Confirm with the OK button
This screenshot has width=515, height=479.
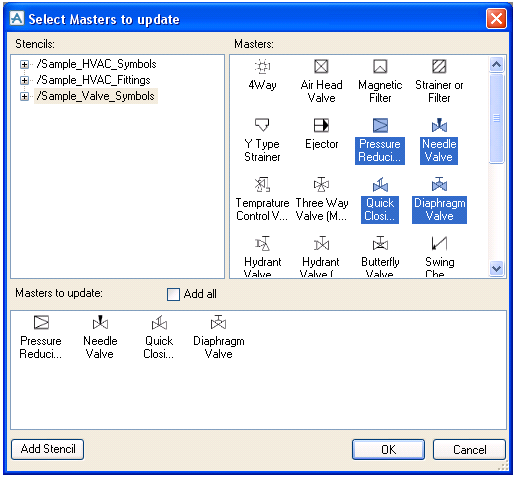(x=388, y=449)
